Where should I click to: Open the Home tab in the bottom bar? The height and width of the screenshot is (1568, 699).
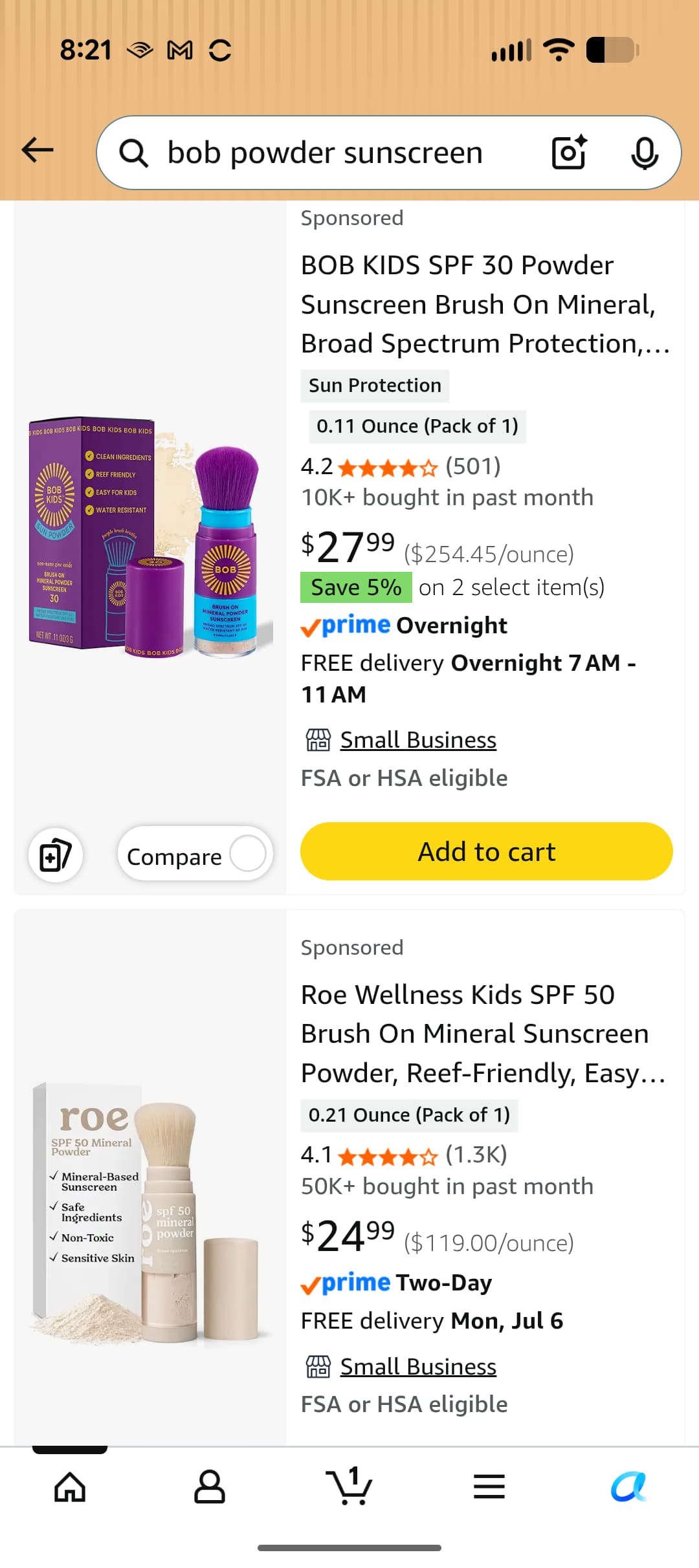point(70,1486)
